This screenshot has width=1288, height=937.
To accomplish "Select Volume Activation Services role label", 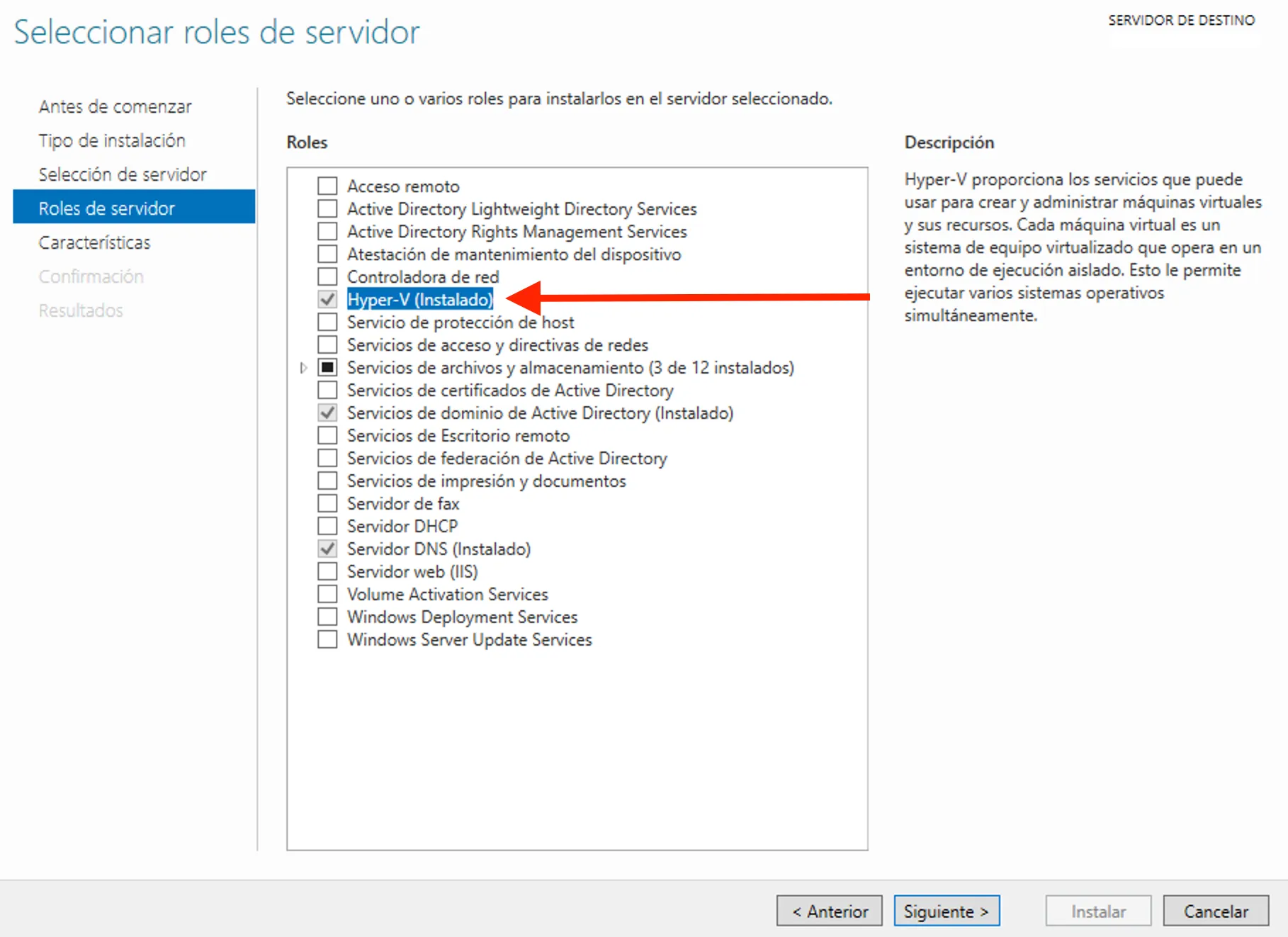I will (x=447, y=595).
